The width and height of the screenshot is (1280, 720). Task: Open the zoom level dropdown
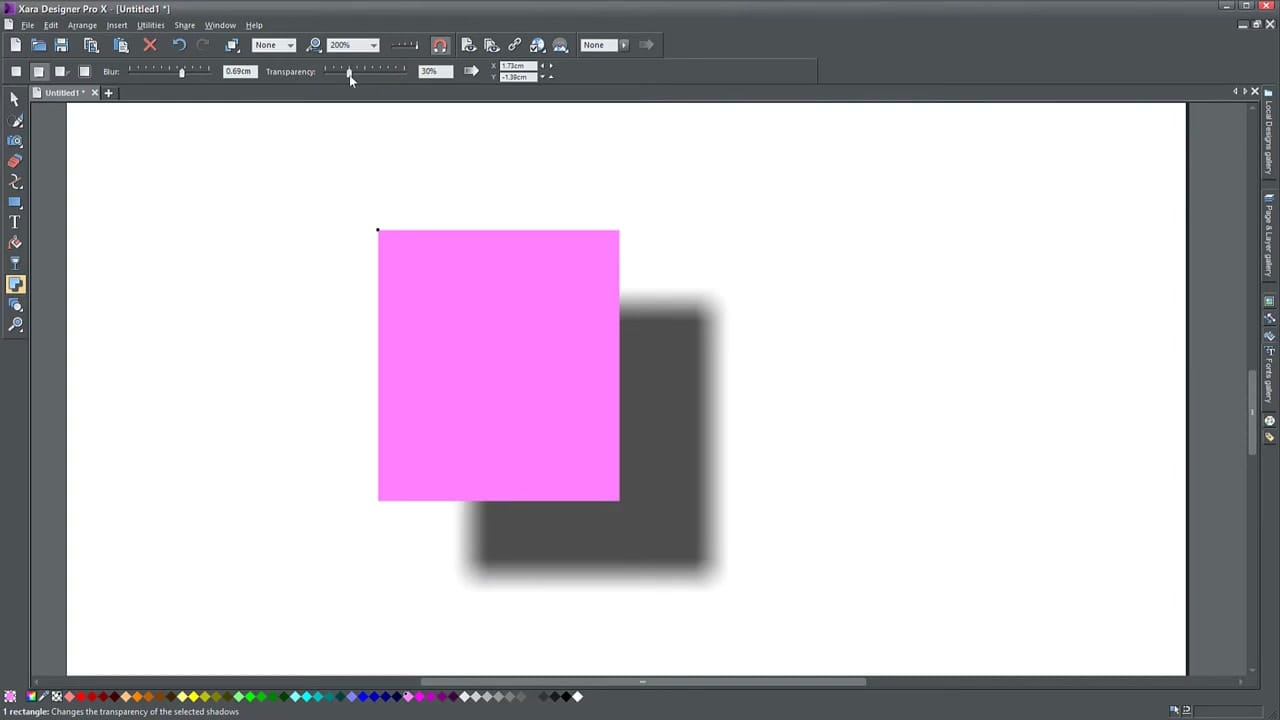click(372, 44)
